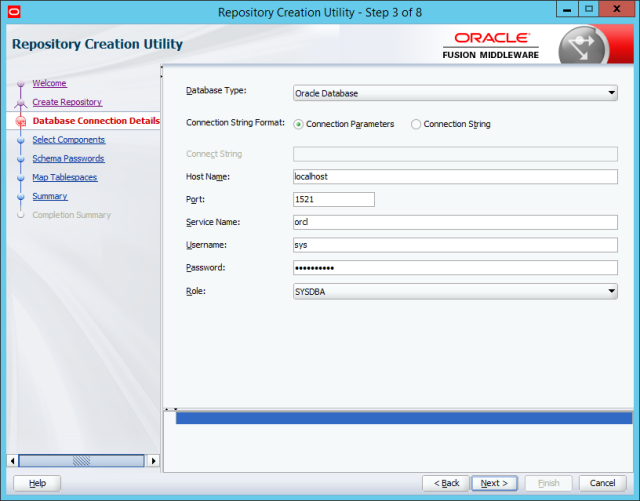Click the Select Components step node bullet
This screenshot has width=640, height=501.
click(x=21, y=140)
